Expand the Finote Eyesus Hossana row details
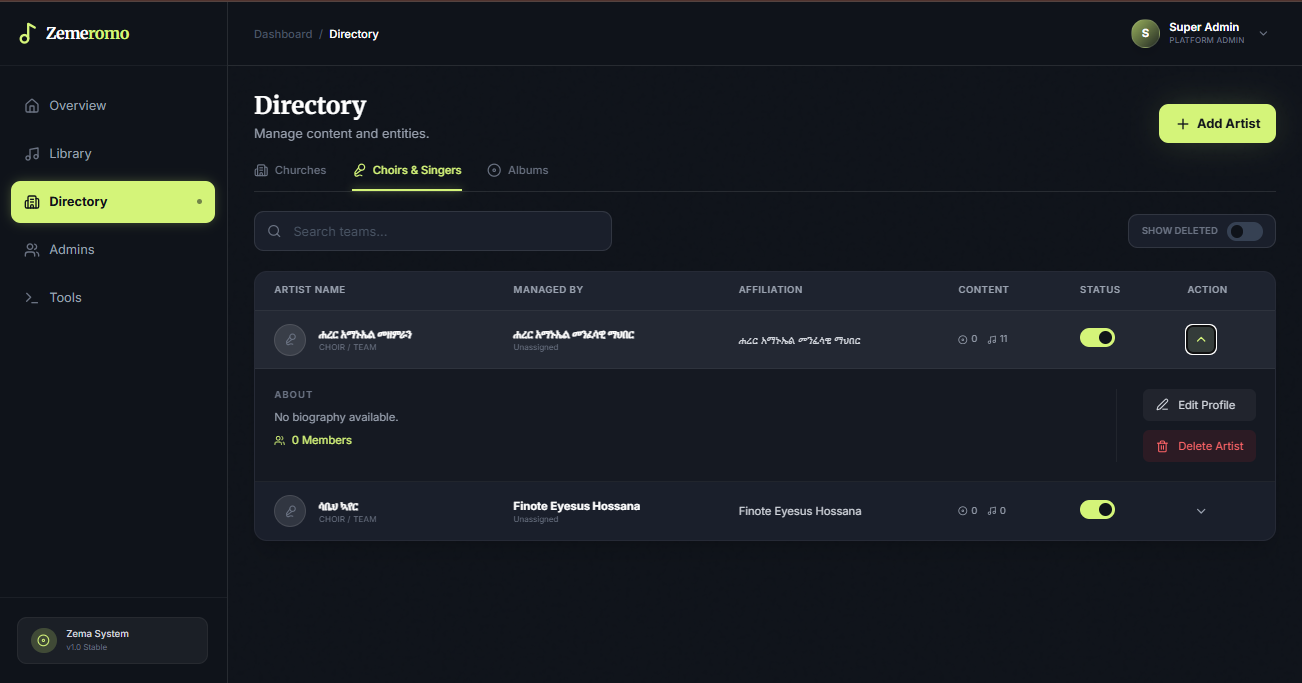The image size is (1302, 683). (1201, 511)
